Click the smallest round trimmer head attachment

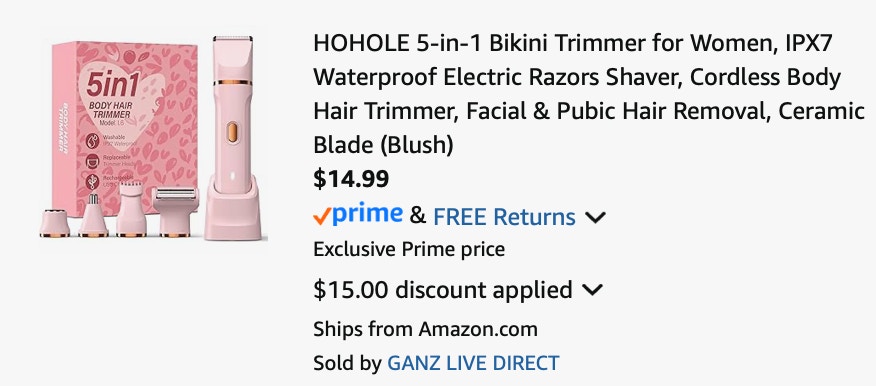pos(55,223)
